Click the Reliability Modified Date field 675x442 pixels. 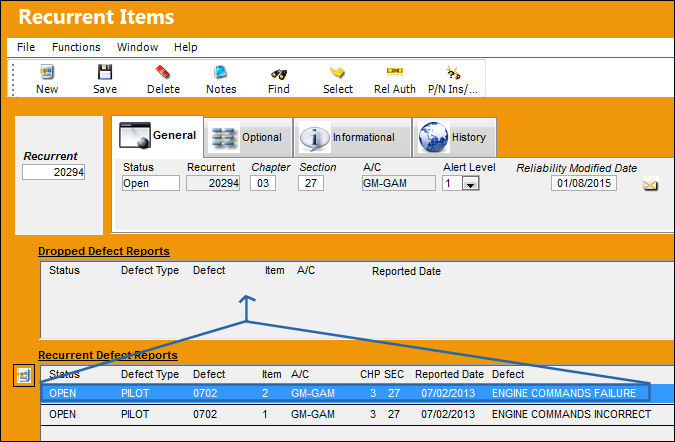pos(583,183)
